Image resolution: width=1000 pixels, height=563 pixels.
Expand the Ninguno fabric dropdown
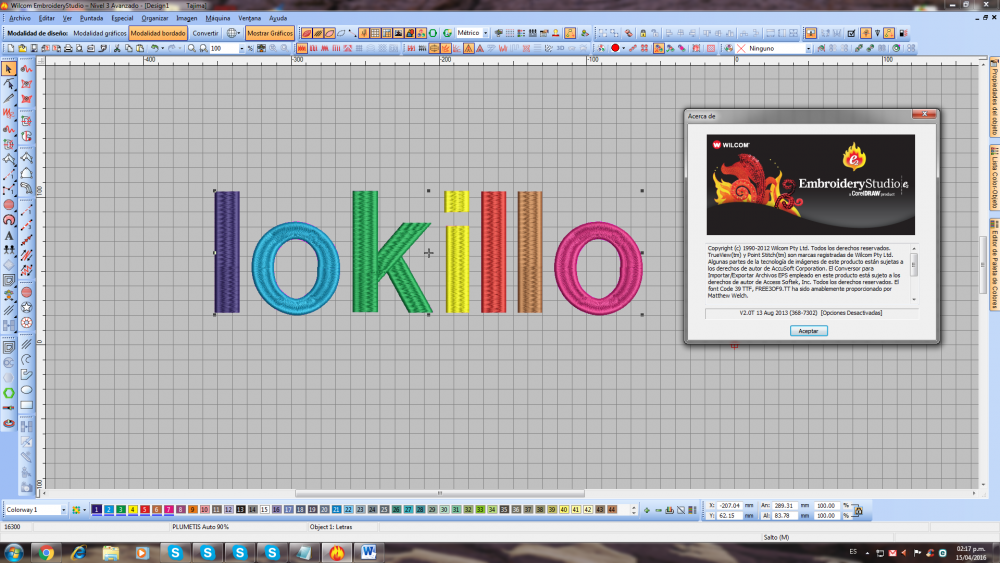click(x=808, y=48)
